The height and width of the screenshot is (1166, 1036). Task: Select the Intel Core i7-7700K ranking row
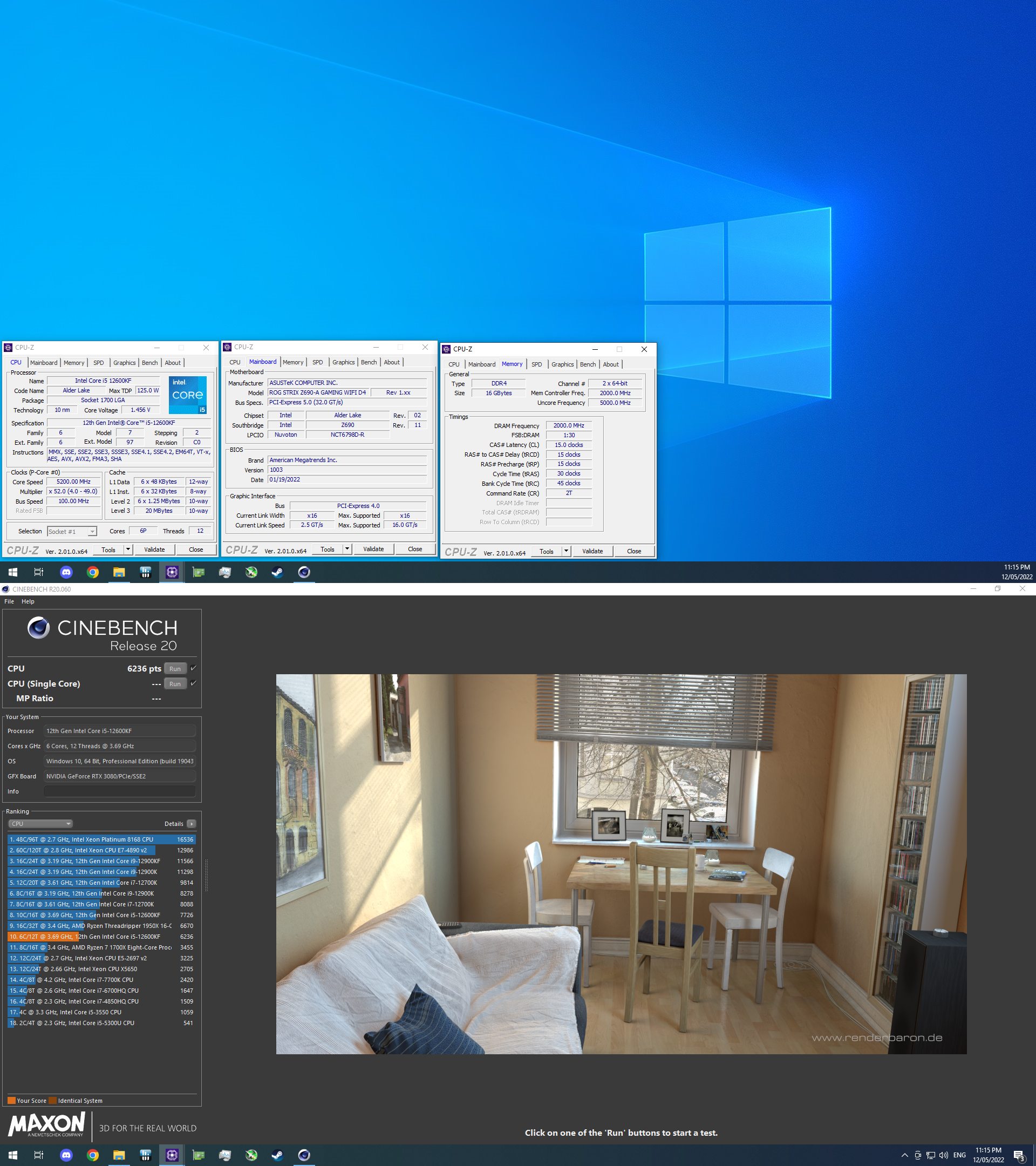[101, 980]
